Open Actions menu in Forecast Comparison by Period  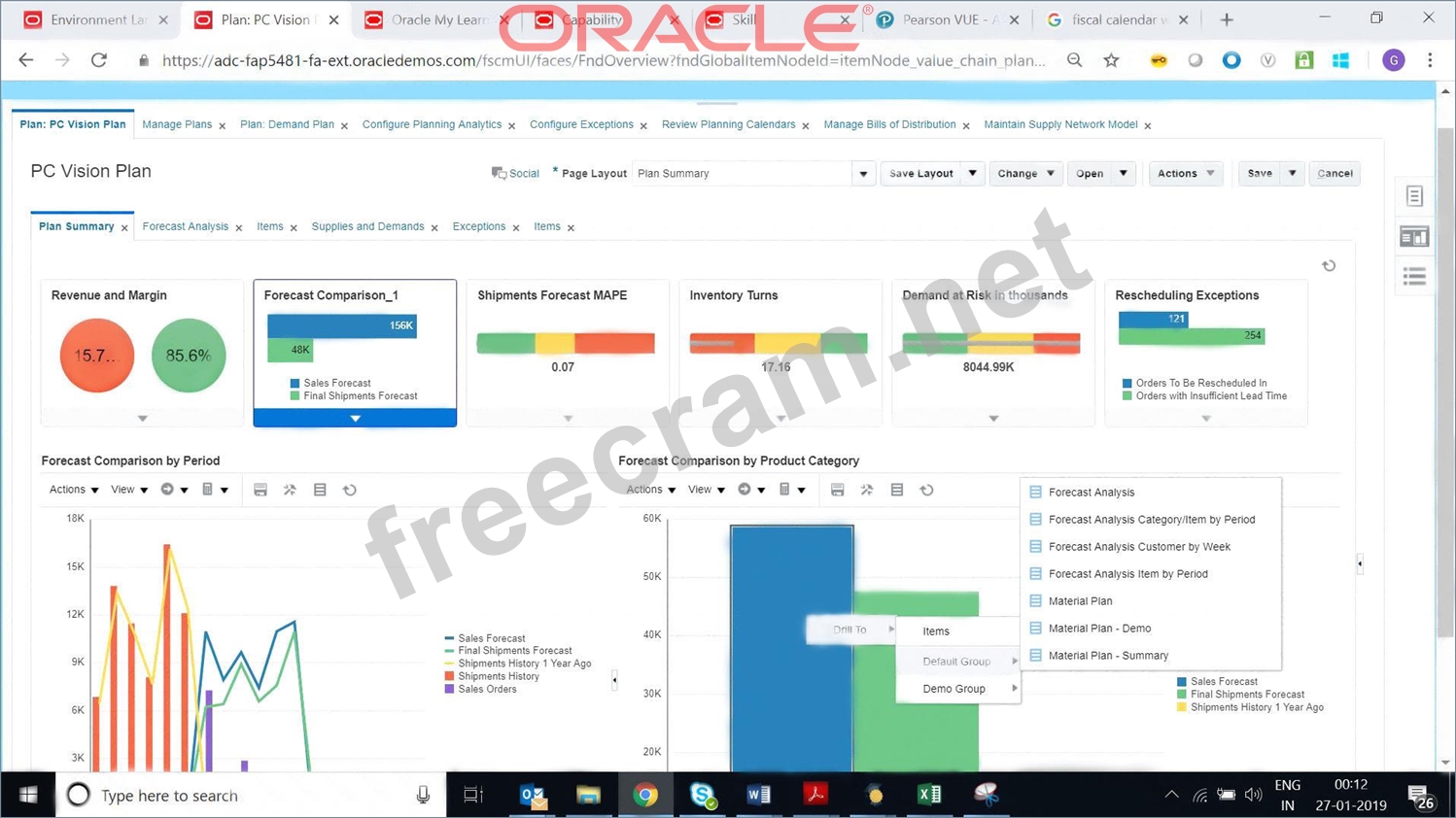[x=74, y=490]
